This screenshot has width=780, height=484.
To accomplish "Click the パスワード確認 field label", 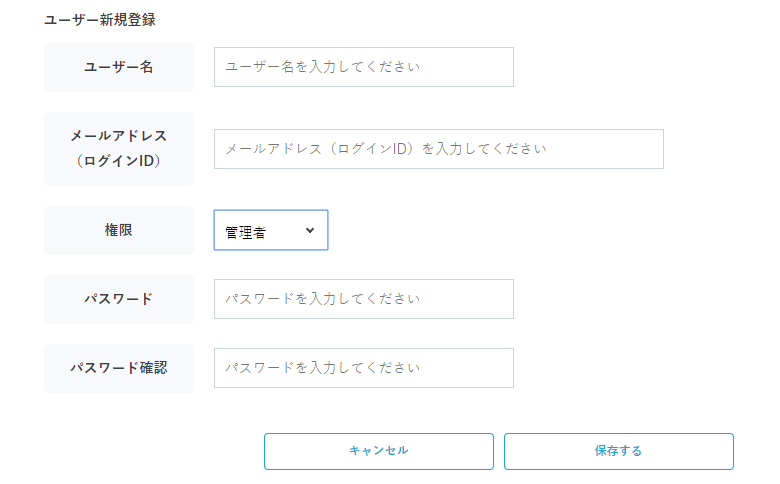I will [119, 368].
